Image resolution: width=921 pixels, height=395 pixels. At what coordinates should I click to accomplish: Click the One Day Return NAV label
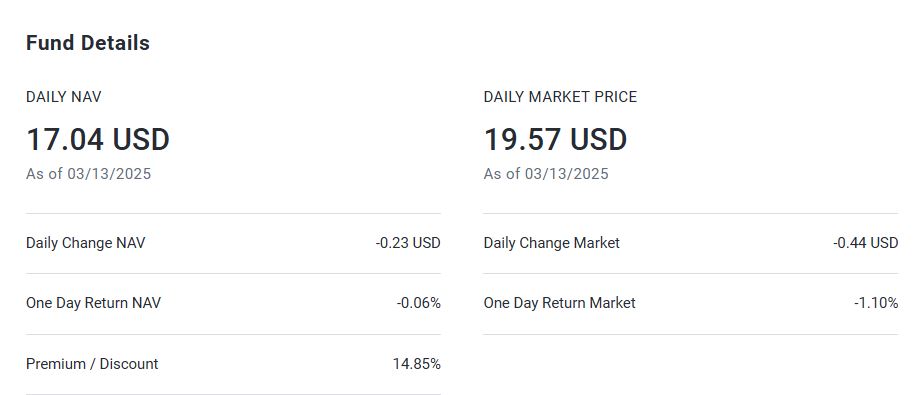[x=93, y=303]
